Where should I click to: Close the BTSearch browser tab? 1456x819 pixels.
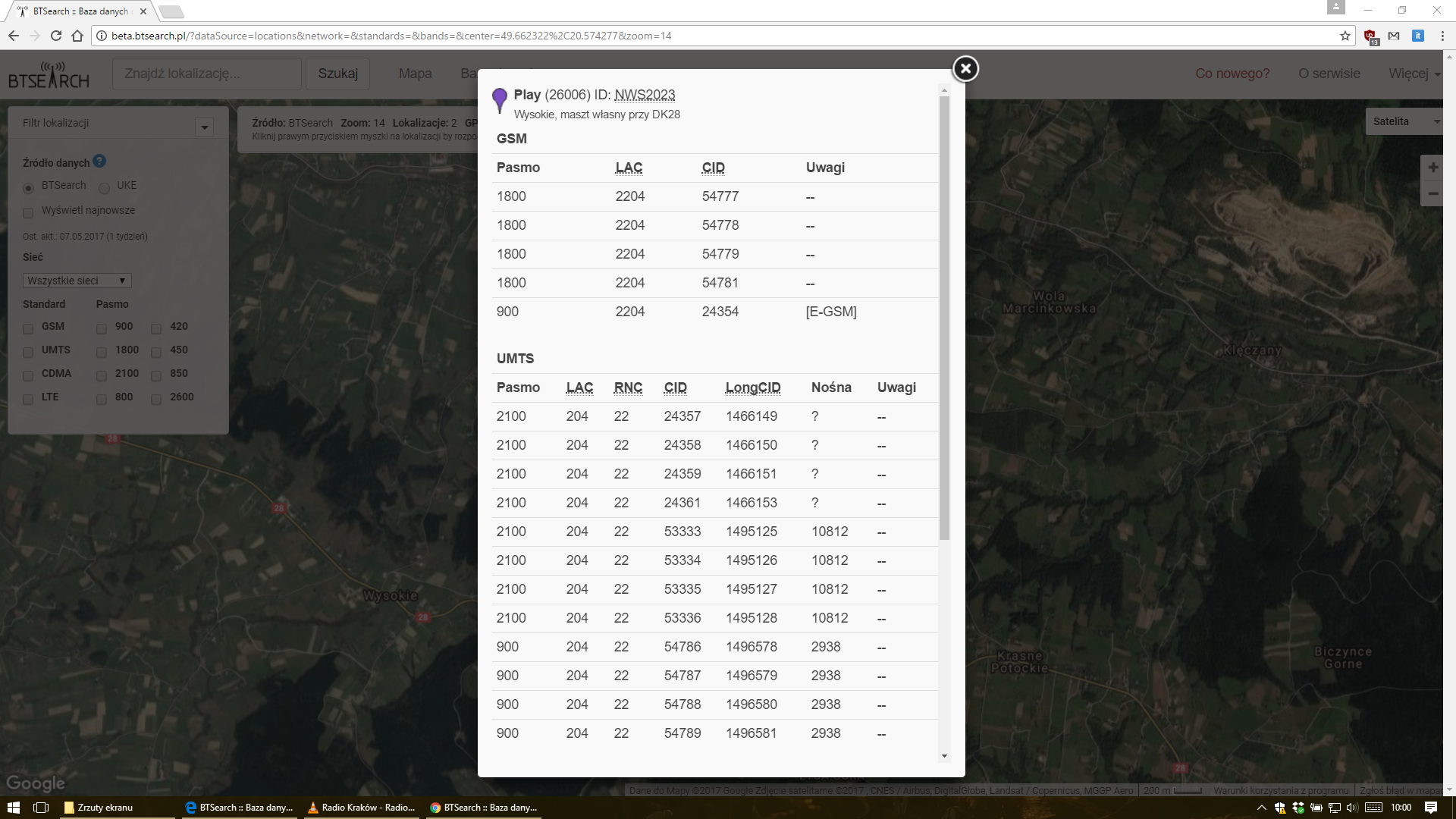[143, 11]
